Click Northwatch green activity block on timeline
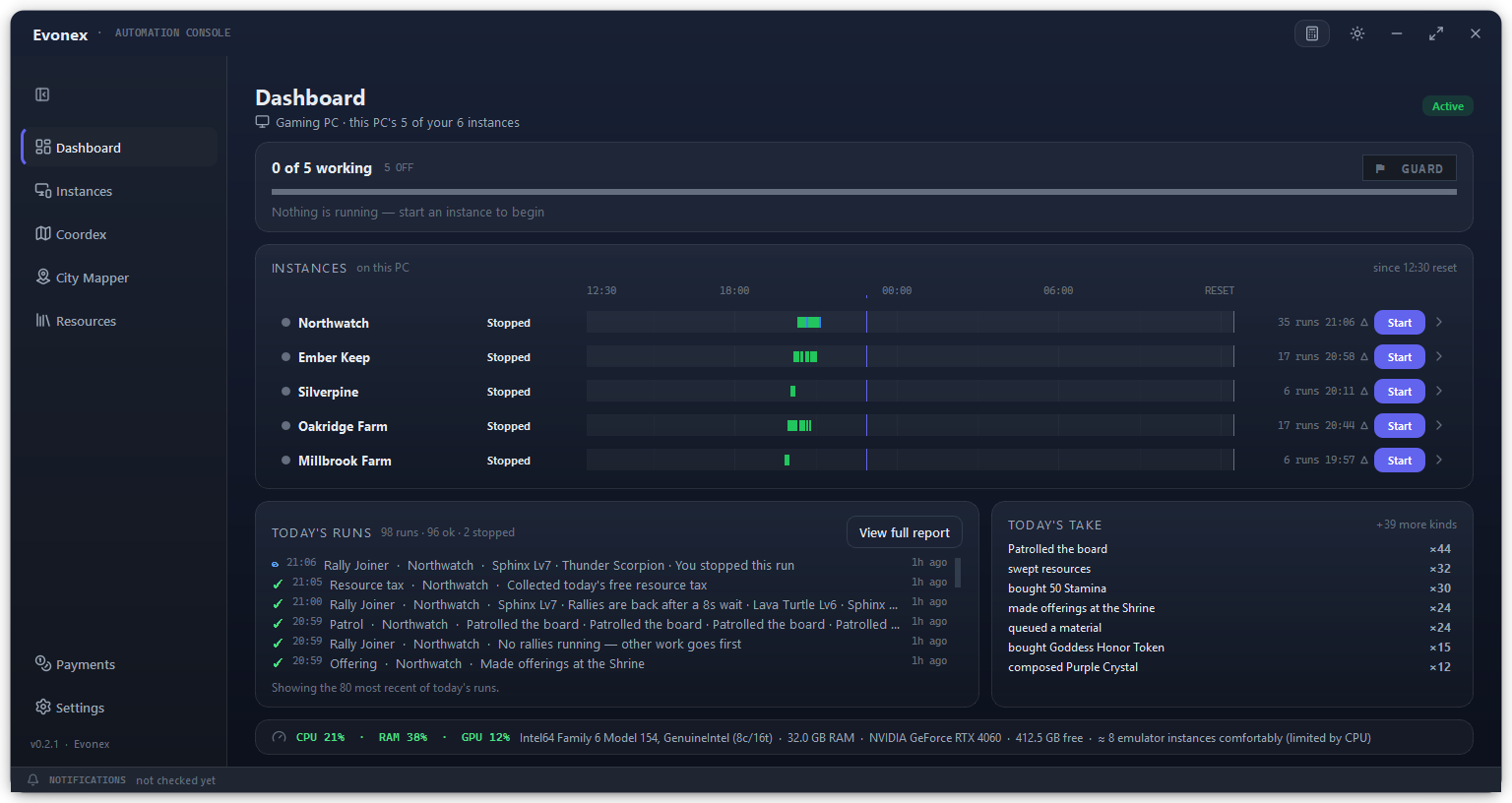This screenshot has width=1512, height=803. pos(808,323)
